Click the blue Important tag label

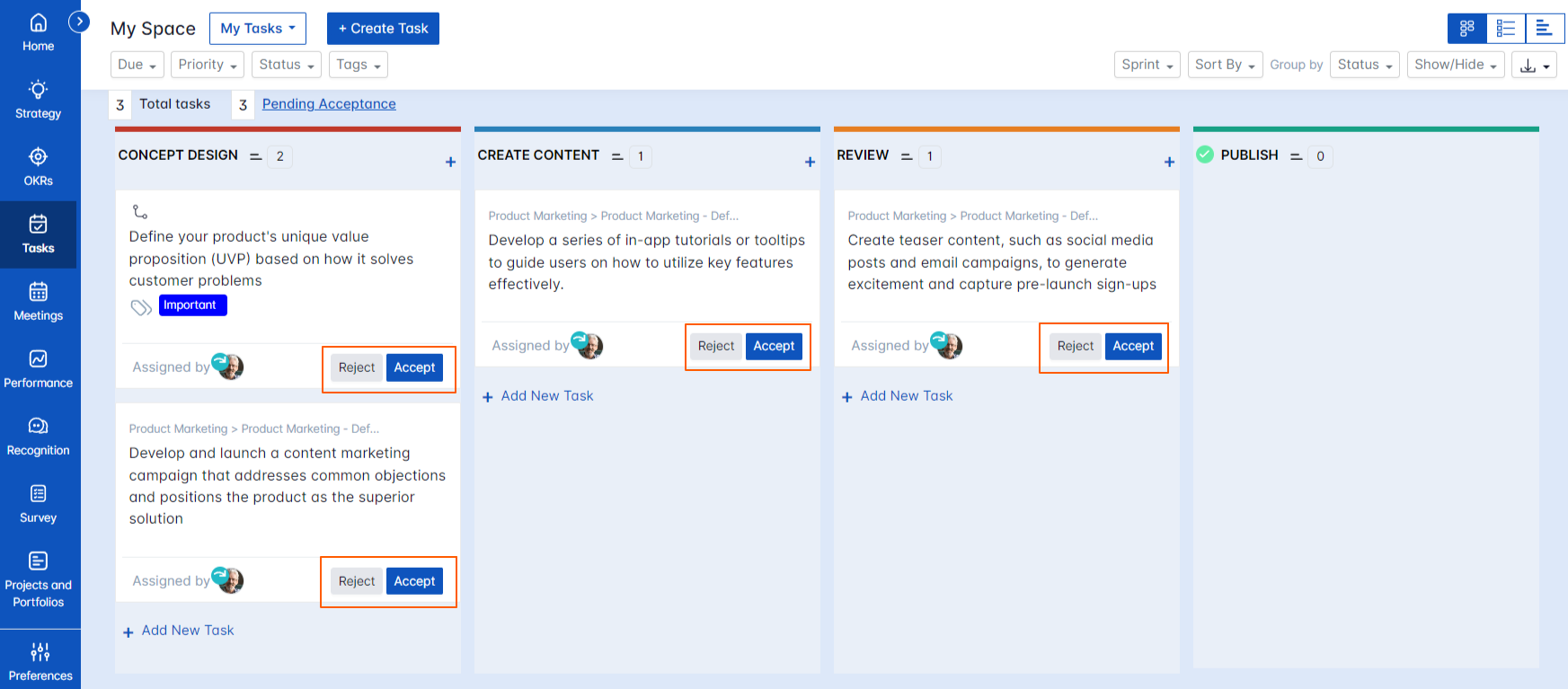[x=192, y=305]
